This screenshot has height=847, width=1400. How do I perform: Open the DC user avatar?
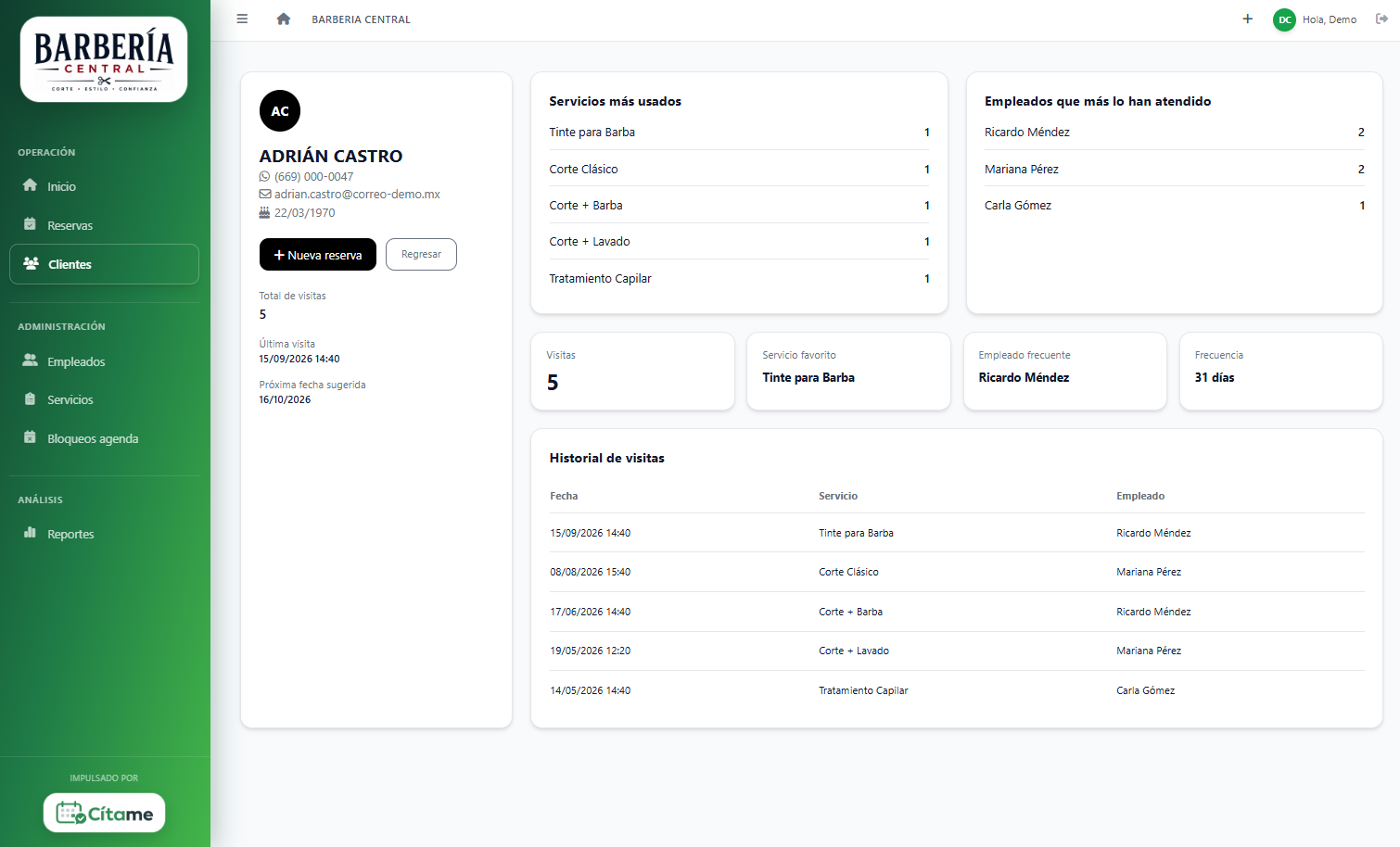pyautogui.click(x=1284, y=19)
